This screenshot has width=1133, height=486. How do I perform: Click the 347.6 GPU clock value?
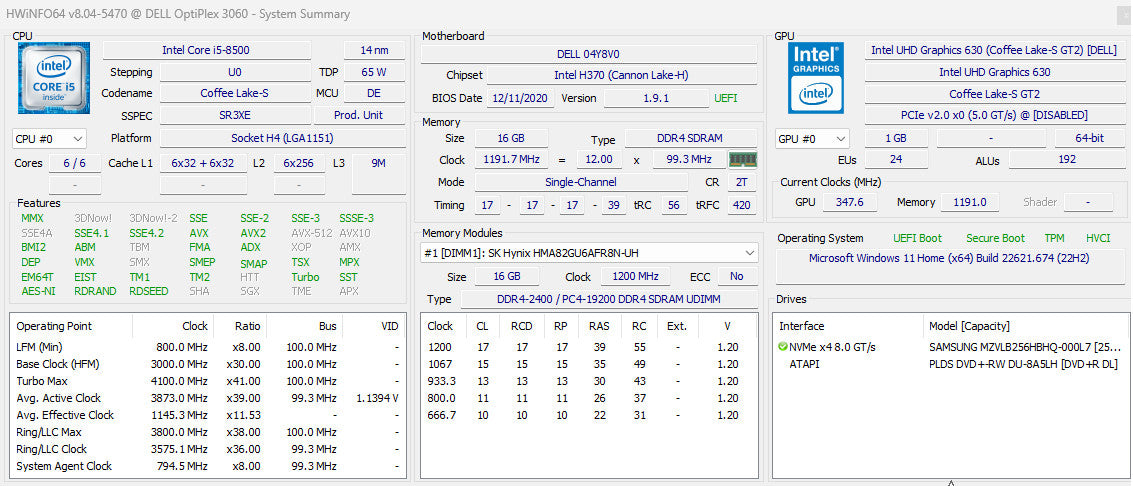850,202
